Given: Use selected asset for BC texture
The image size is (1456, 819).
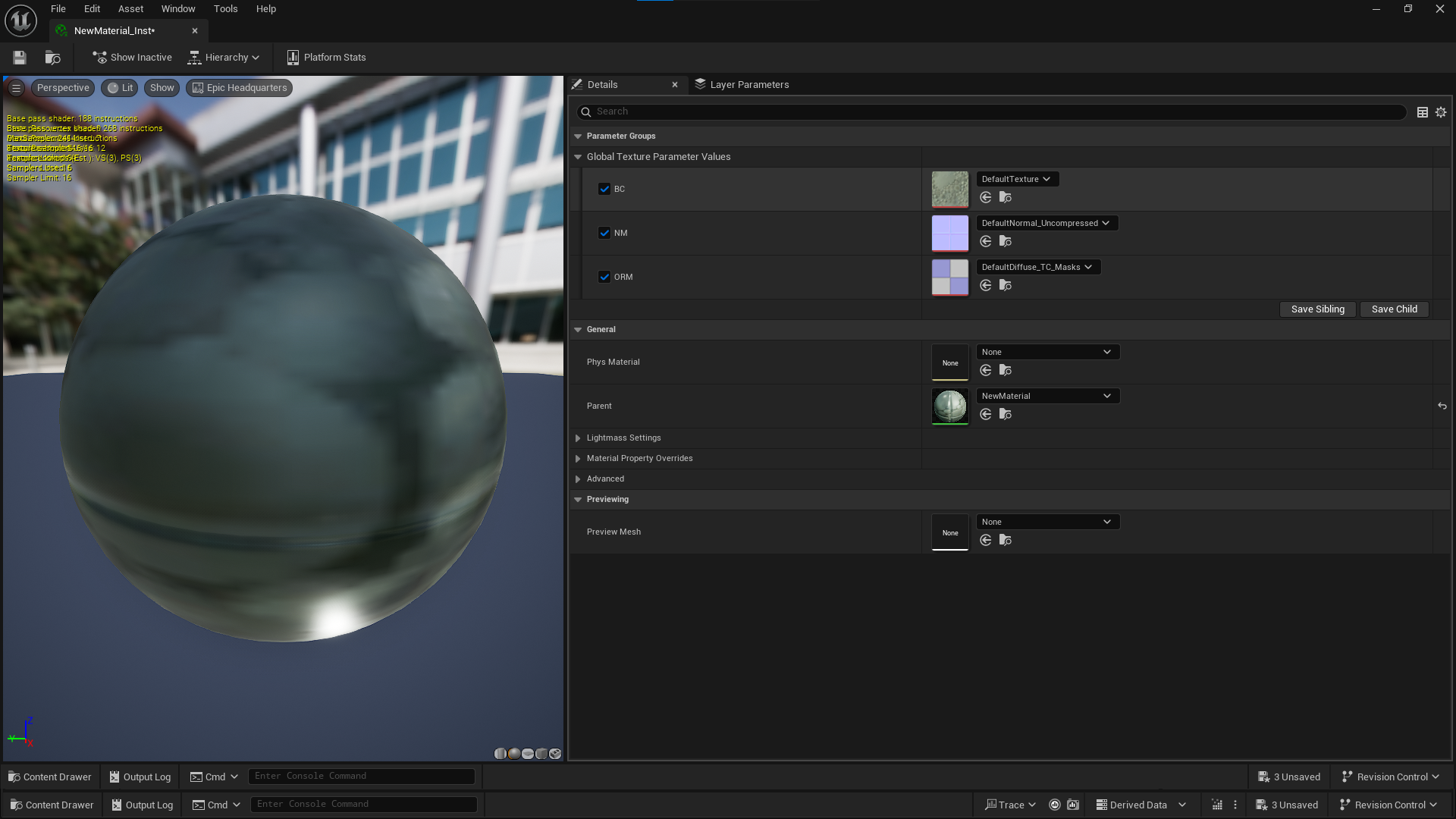Looking at the screenshot, I should [986, 198].
